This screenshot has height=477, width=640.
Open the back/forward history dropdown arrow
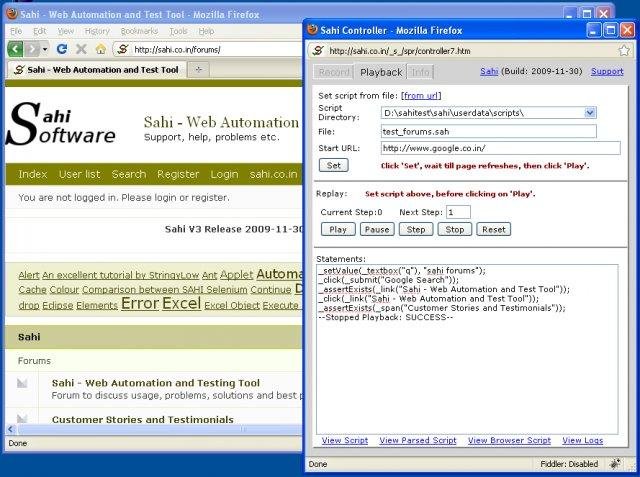[44, 49]
